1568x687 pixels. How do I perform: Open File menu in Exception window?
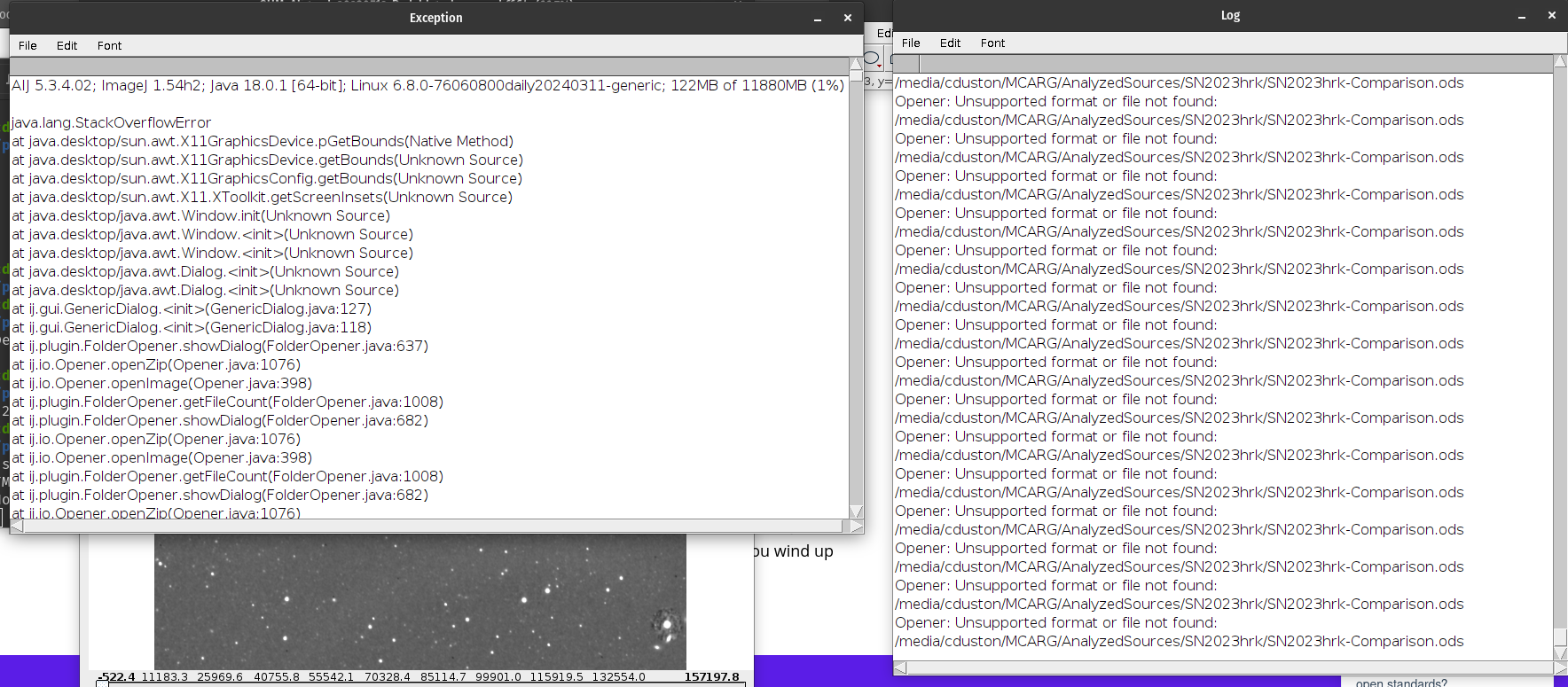coord(27,46)
